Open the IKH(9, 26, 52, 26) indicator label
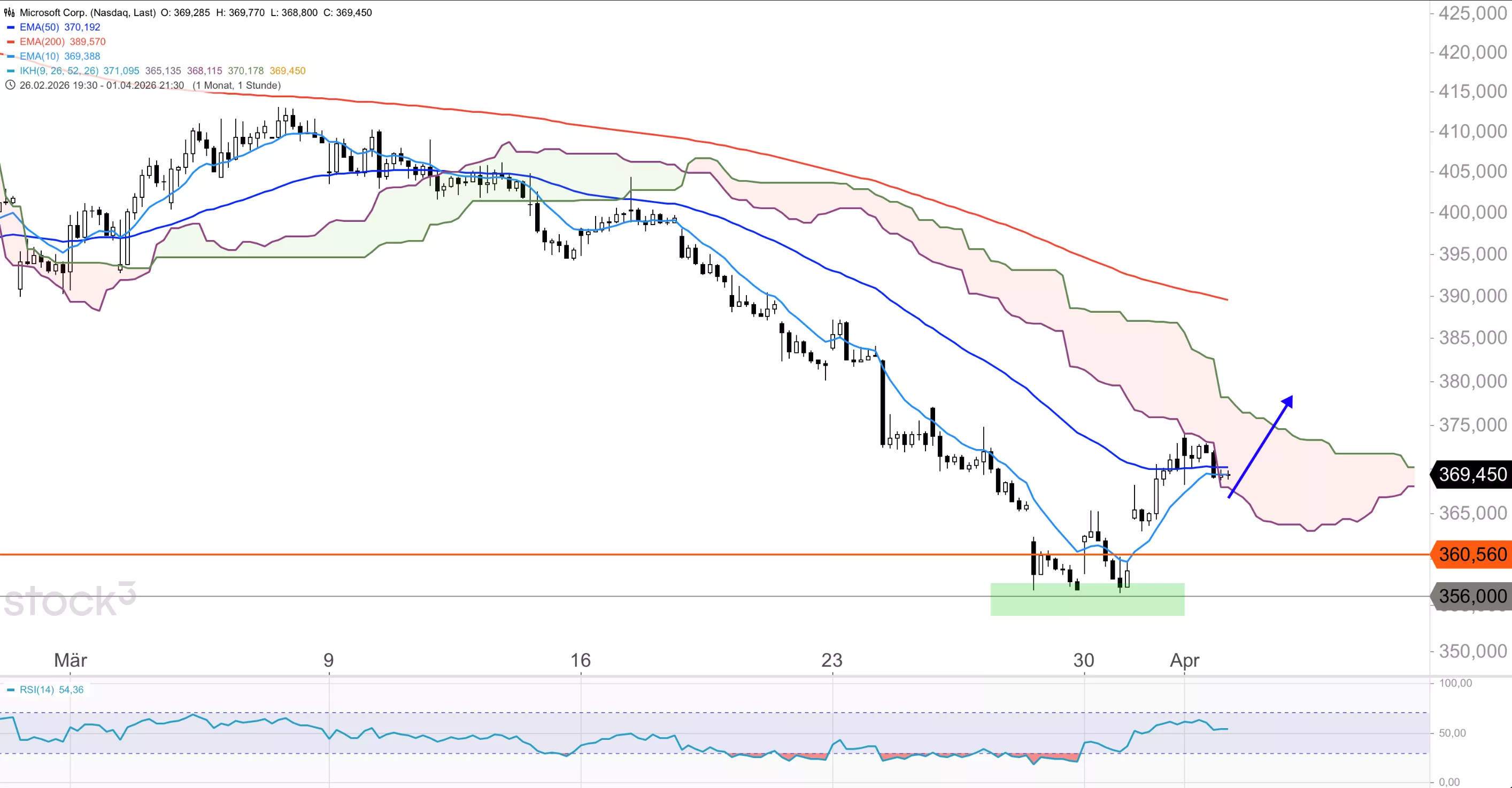This screenshot has height=788, width=1512. (x=59, y=71)
